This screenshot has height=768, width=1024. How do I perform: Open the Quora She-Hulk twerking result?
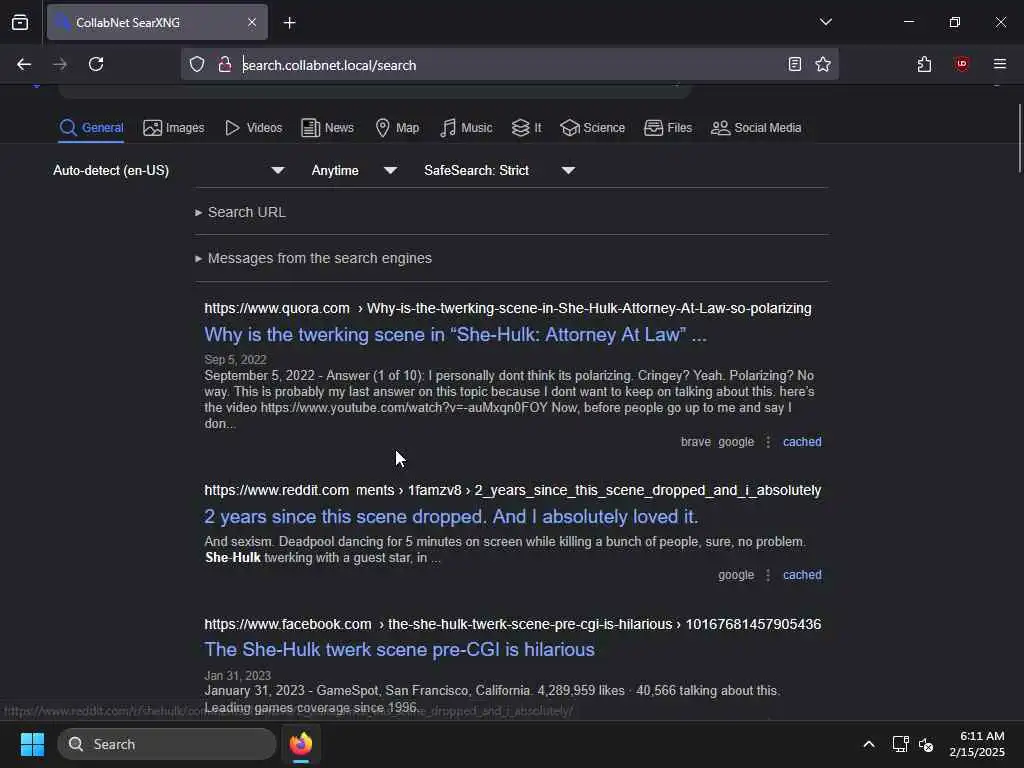pyautogui.click(x=455, y=334)
